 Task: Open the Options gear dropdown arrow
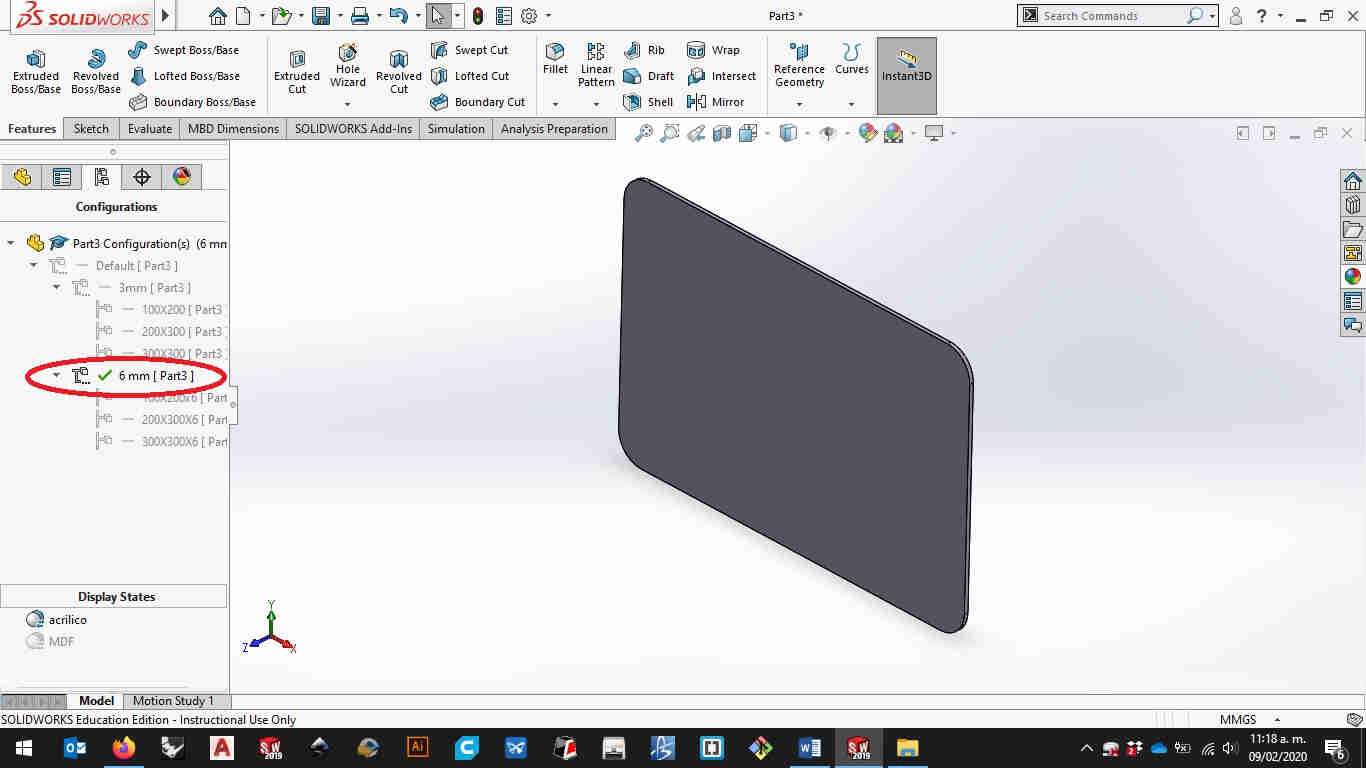coord(549,16)
